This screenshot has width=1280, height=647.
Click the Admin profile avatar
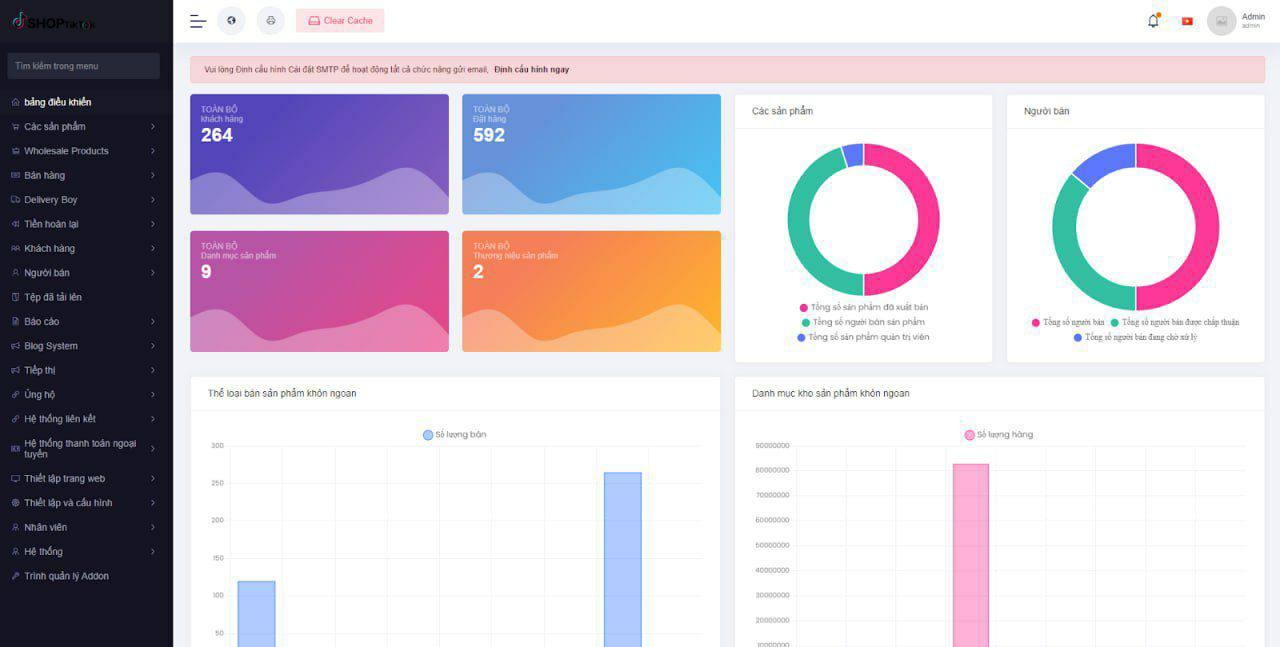[1221, 21]
